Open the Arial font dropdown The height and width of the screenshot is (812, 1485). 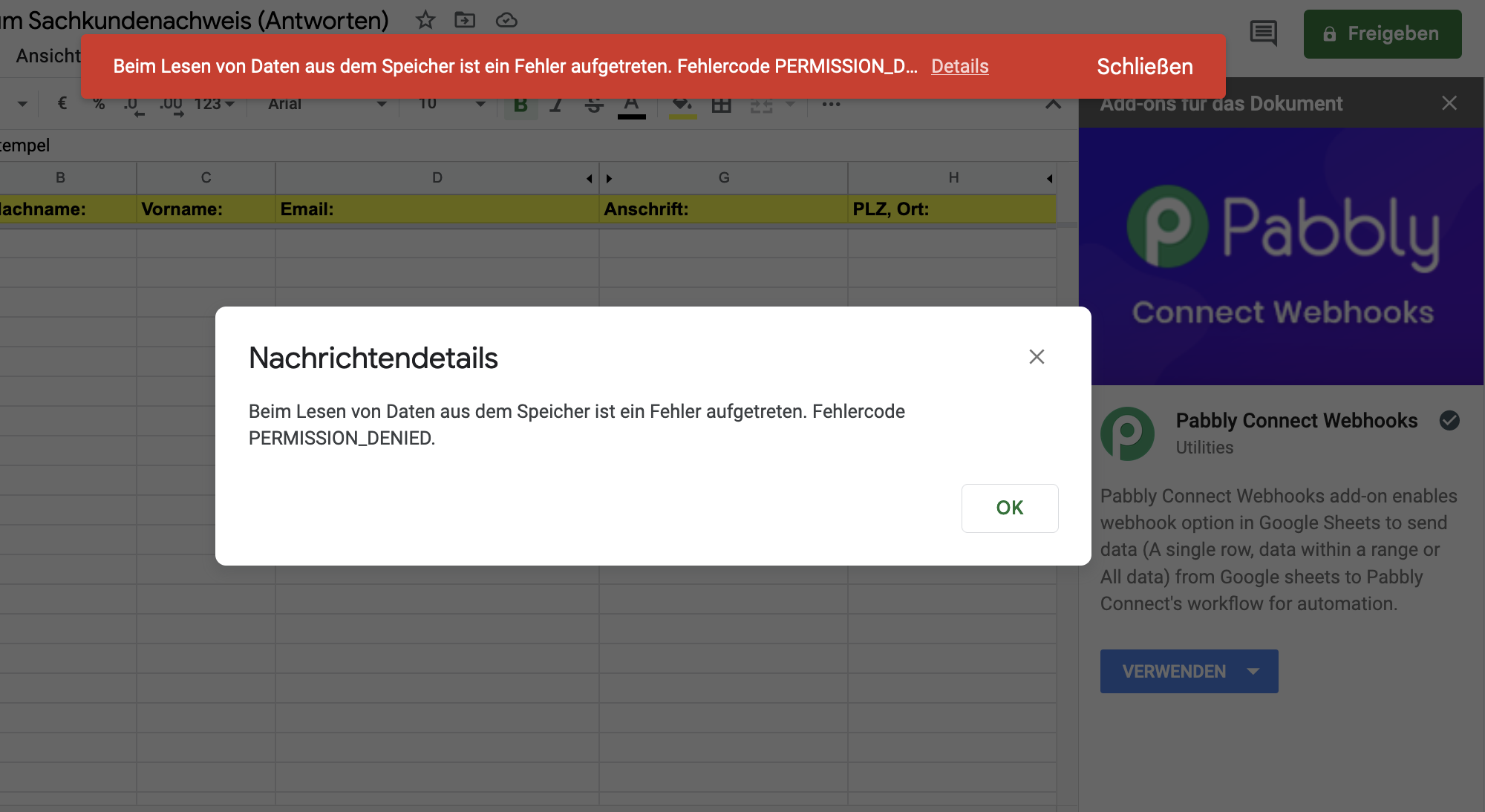coord(327,104)
